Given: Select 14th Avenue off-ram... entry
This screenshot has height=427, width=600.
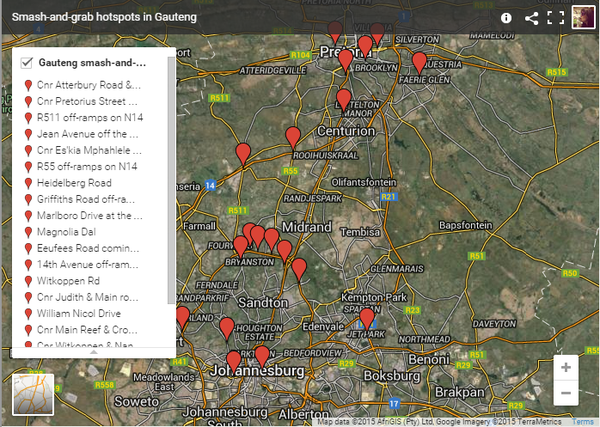Looking at the screenshot, I should pyautogui.click(x=88, y=264).
